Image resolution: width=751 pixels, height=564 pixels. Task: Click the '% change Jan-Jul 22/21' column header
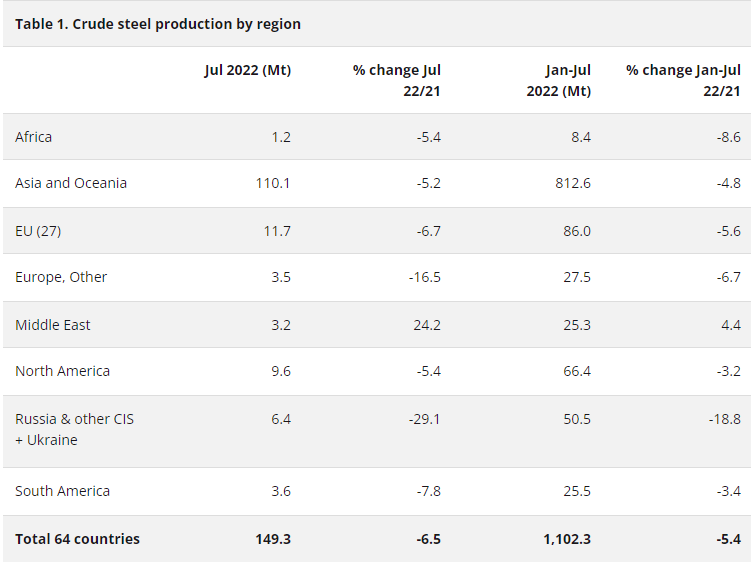click(683, 80)
